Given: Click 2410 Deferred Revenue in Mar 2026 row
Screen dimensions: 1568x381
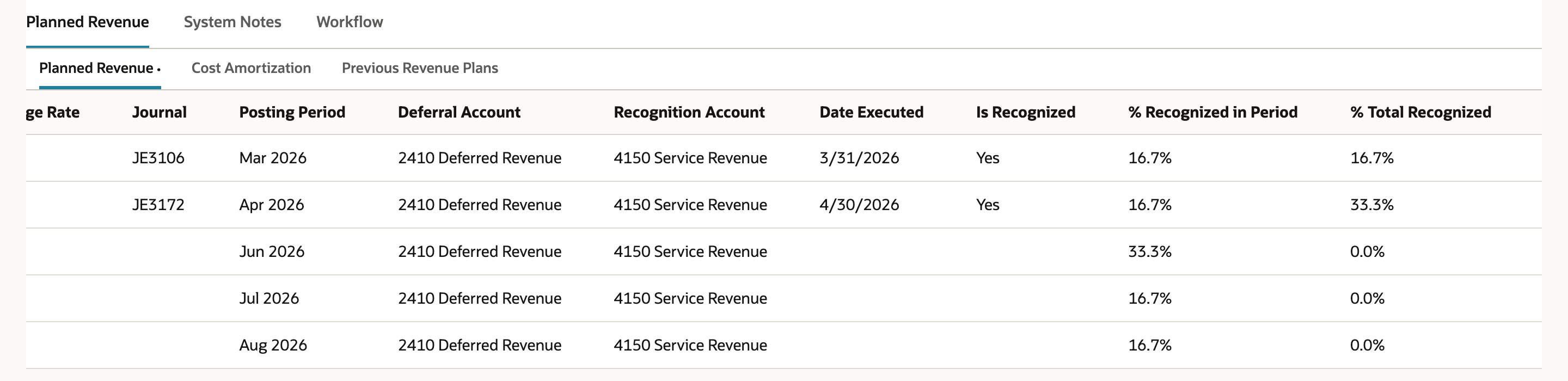Looking at the screenshot, I should [x=480, y=158].
